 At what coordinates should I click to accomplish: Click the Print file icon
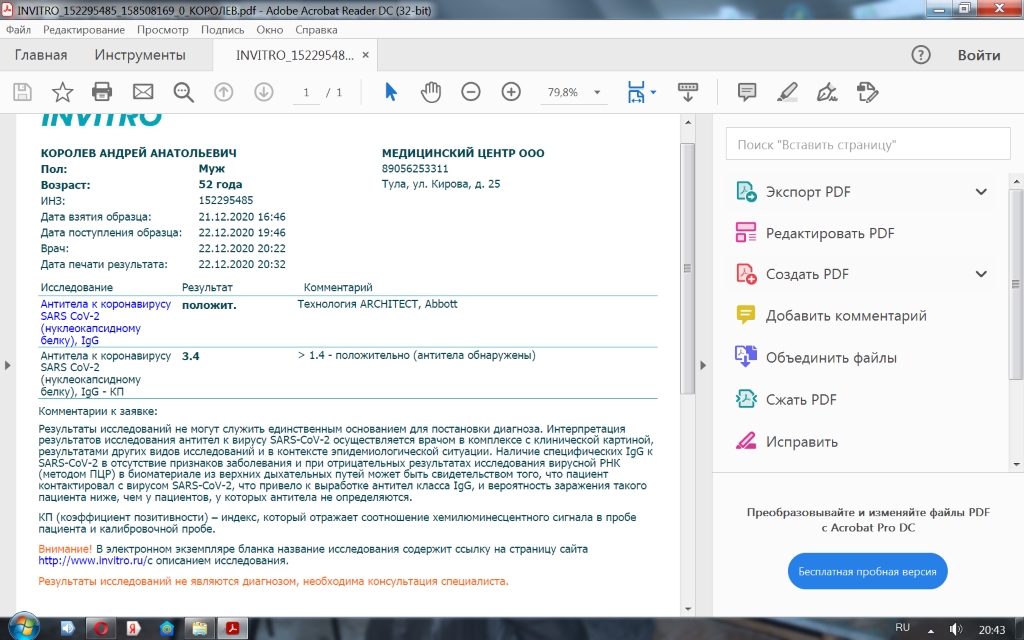point(102,92)
